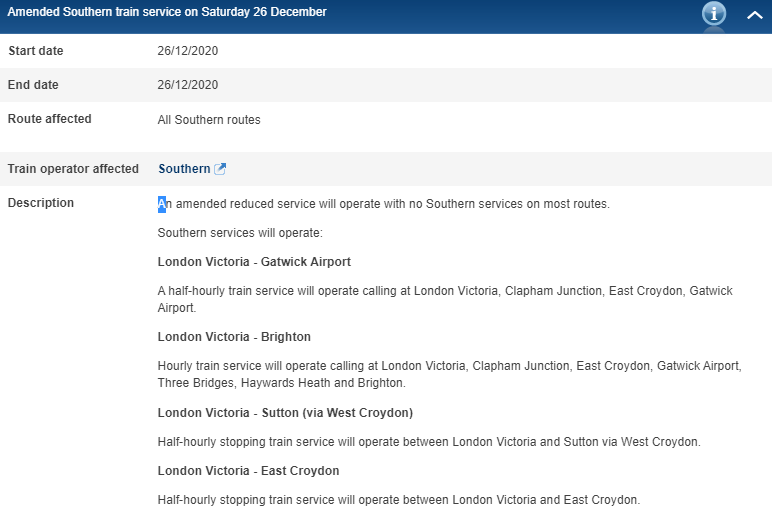Click the highlighted letter A in the description
This screenshot has width=772, height=518.
click(x=162, y=204)
